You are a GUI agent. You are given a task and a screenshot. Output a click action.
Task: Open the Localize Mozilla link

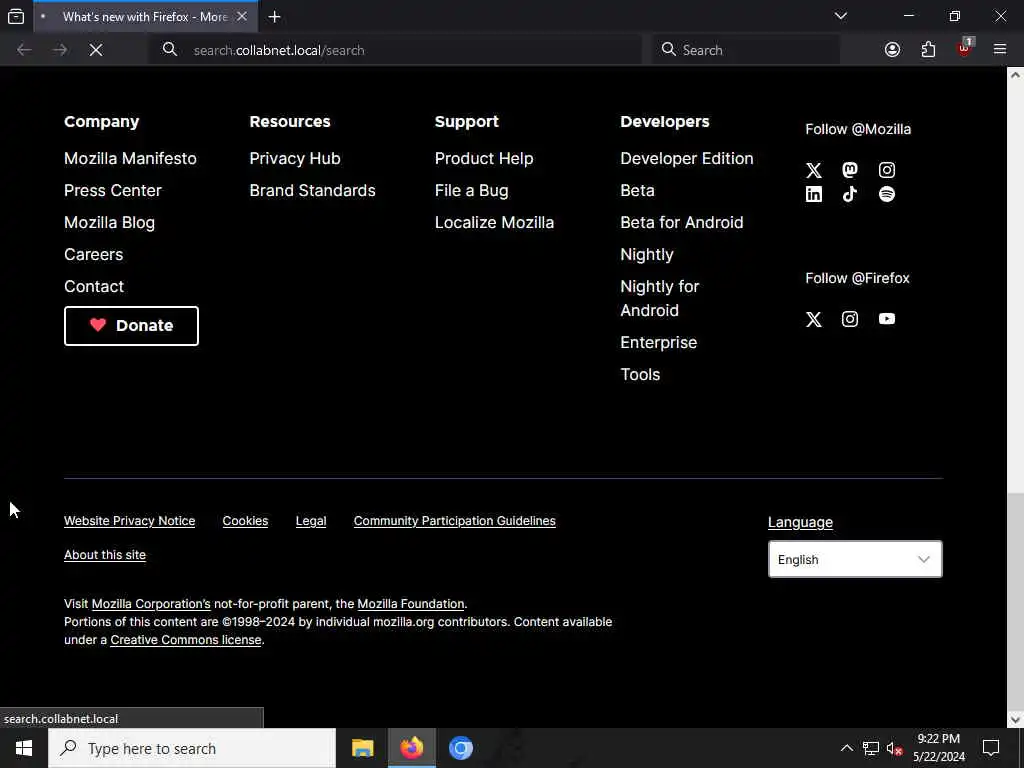[494, 223]
